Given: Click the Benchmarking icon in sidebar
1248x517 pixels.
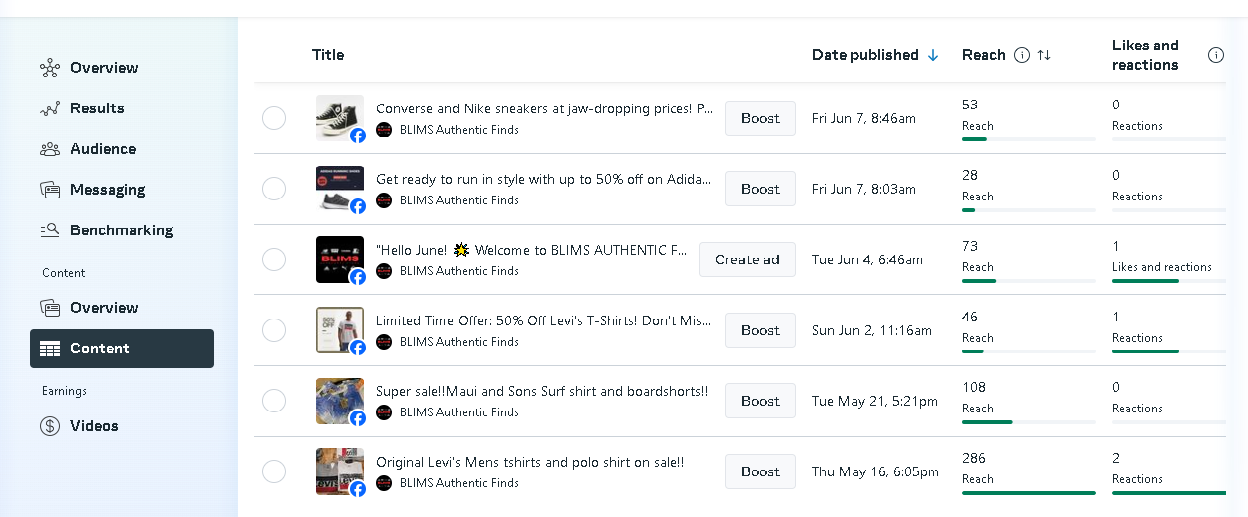Looking at the screenshot, I should [x=50, y=230].
